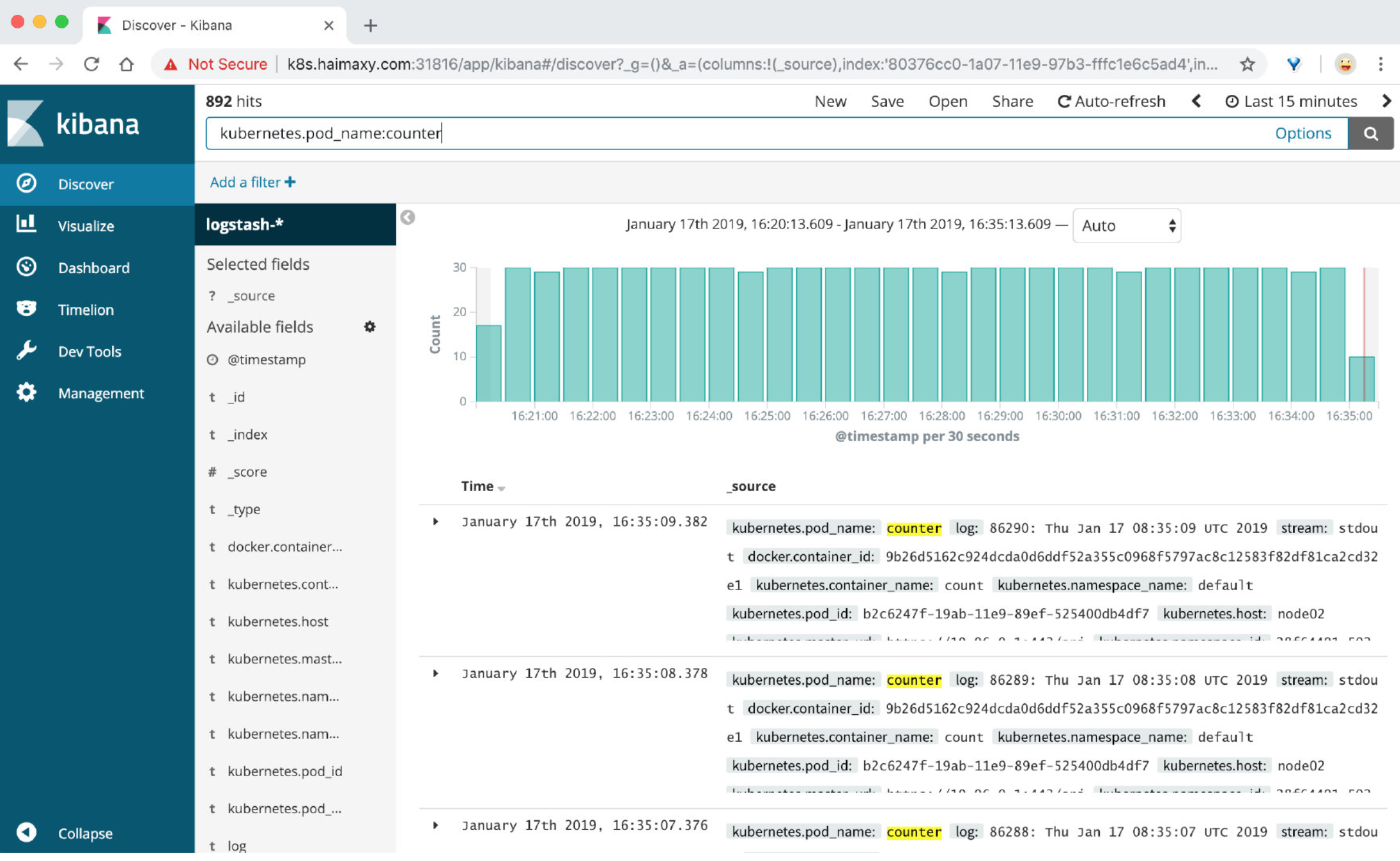Screen dimensions: 1400x861
Task: Open the Management section
Action: [101, 393]
